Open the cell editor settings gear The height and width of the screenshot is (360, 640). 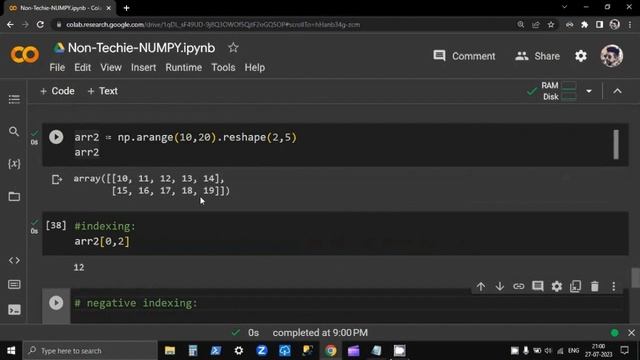[x=557, y=287]
